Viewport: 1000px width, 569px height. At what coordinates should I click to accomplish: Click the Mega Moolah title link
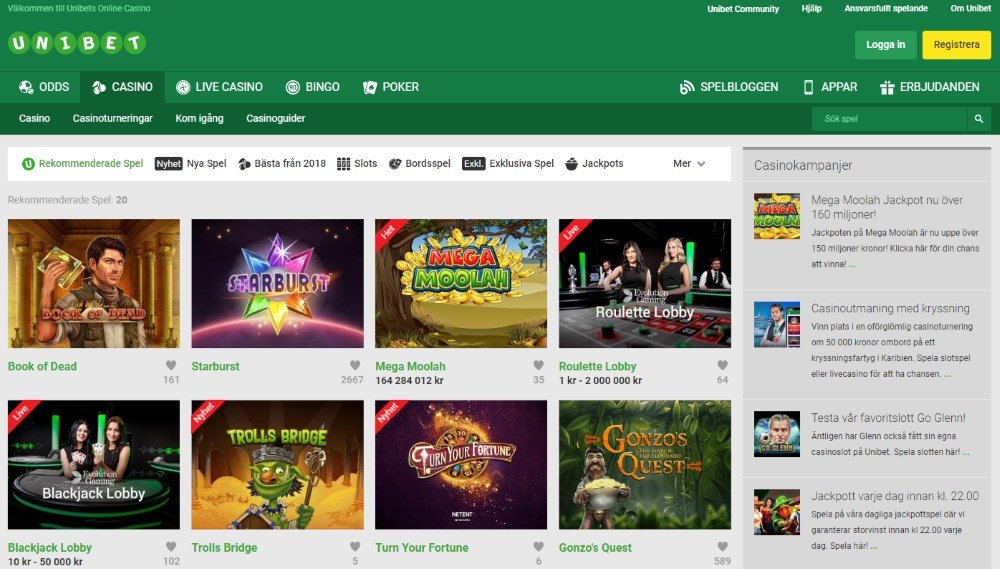(x=410, y=366)
